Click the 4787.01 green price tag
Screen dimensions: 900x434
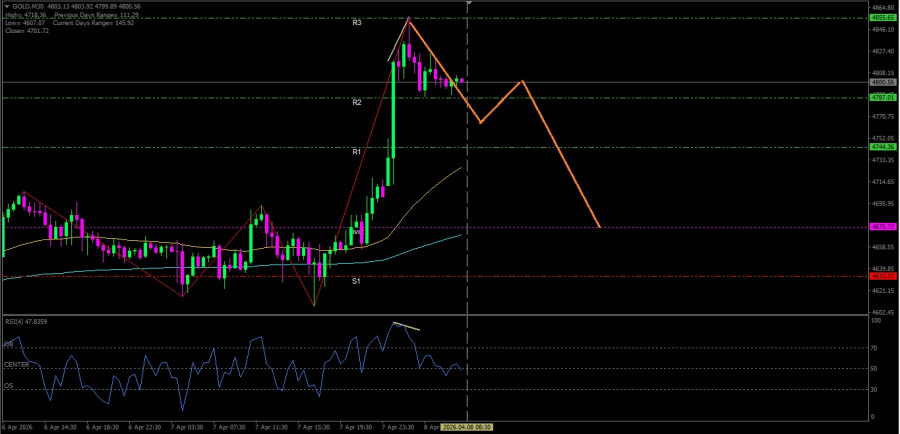click(x=883, y=98)
